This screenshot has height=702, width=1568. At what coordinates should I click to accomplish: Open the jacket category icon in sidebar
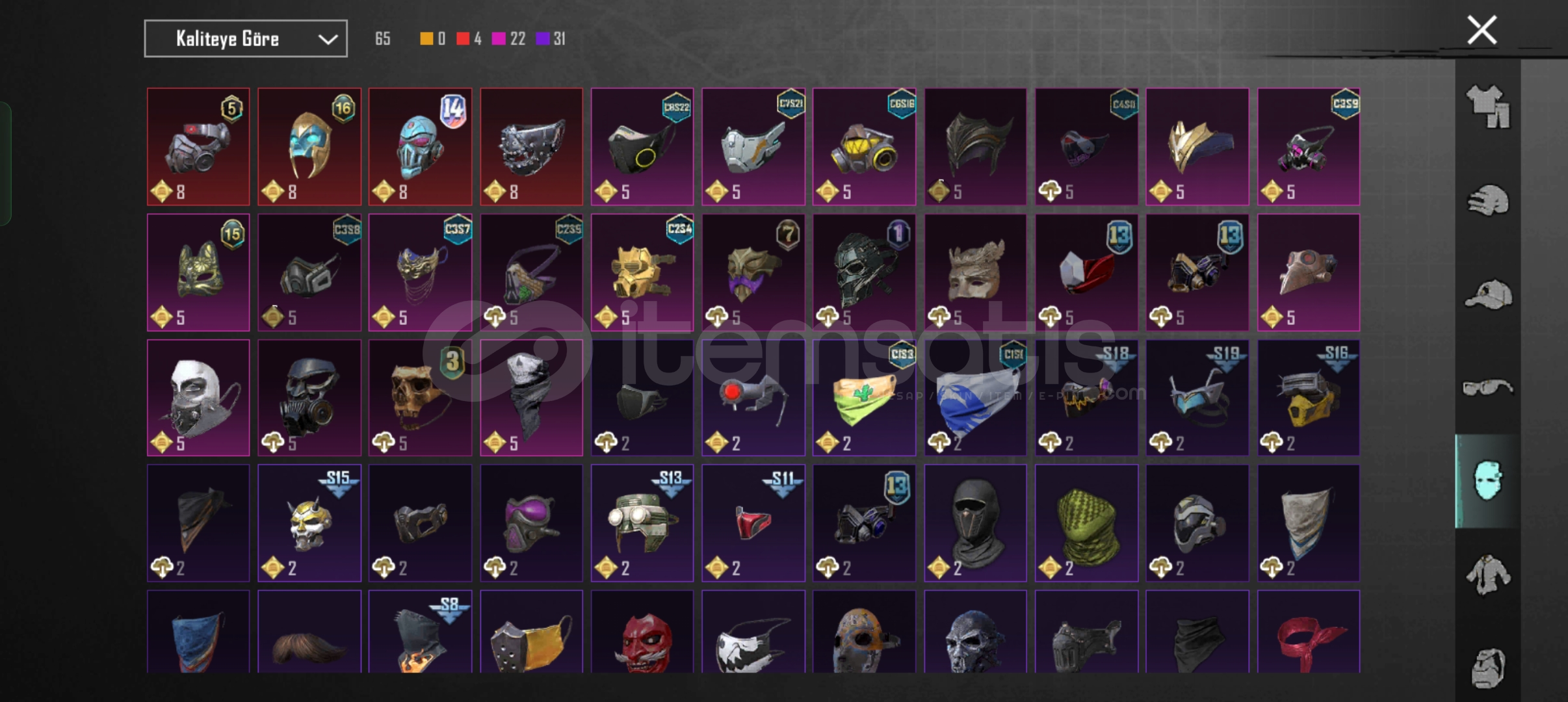point(1487,574)
